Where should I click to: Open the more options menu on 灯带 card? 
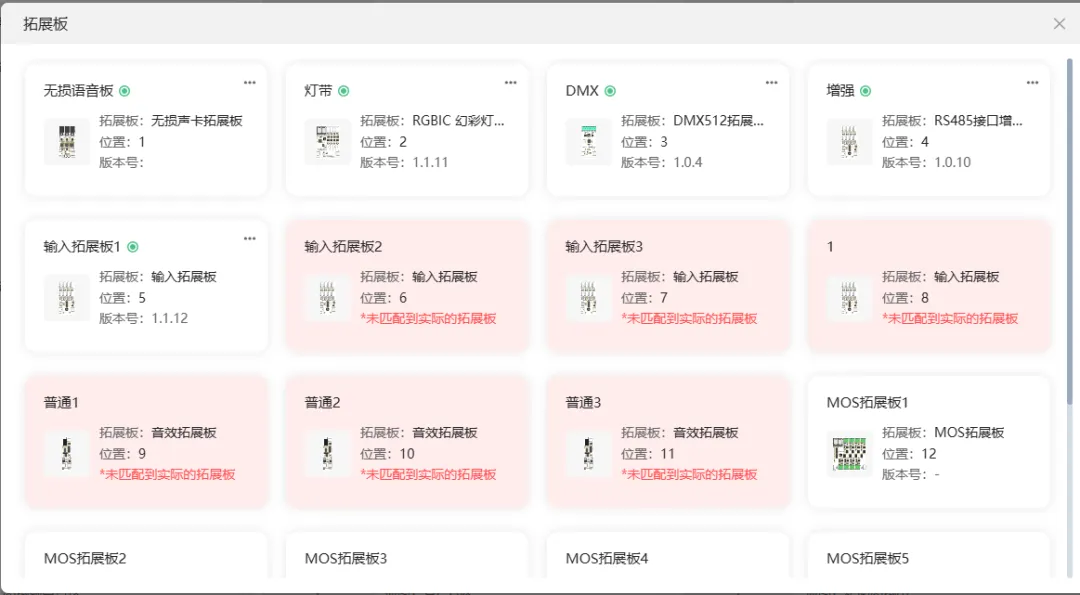pyautogui.click(x=510, y=83)
